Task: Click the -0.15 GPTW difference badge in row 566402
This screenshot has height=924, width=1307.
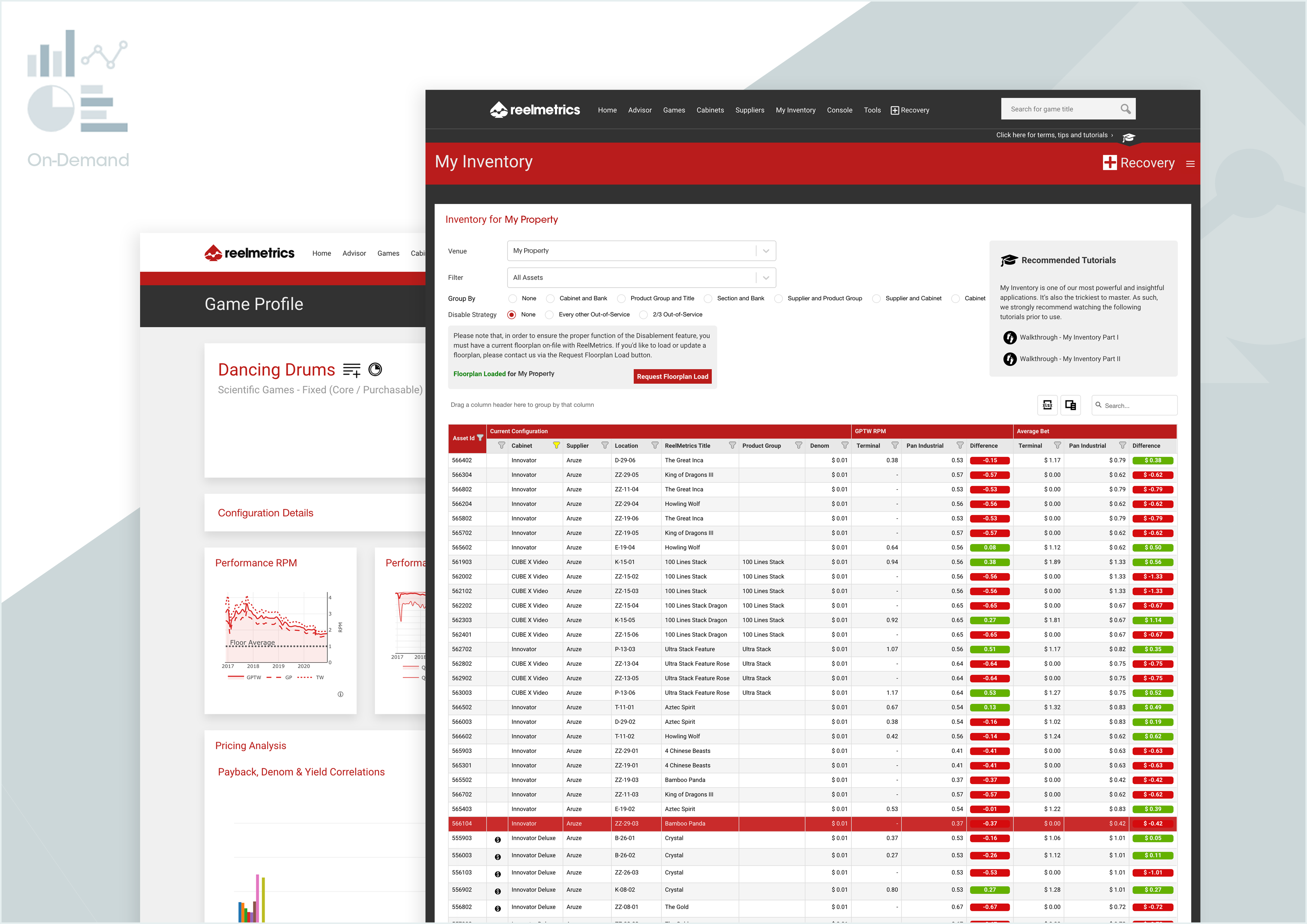Action: tap(989, 460)
